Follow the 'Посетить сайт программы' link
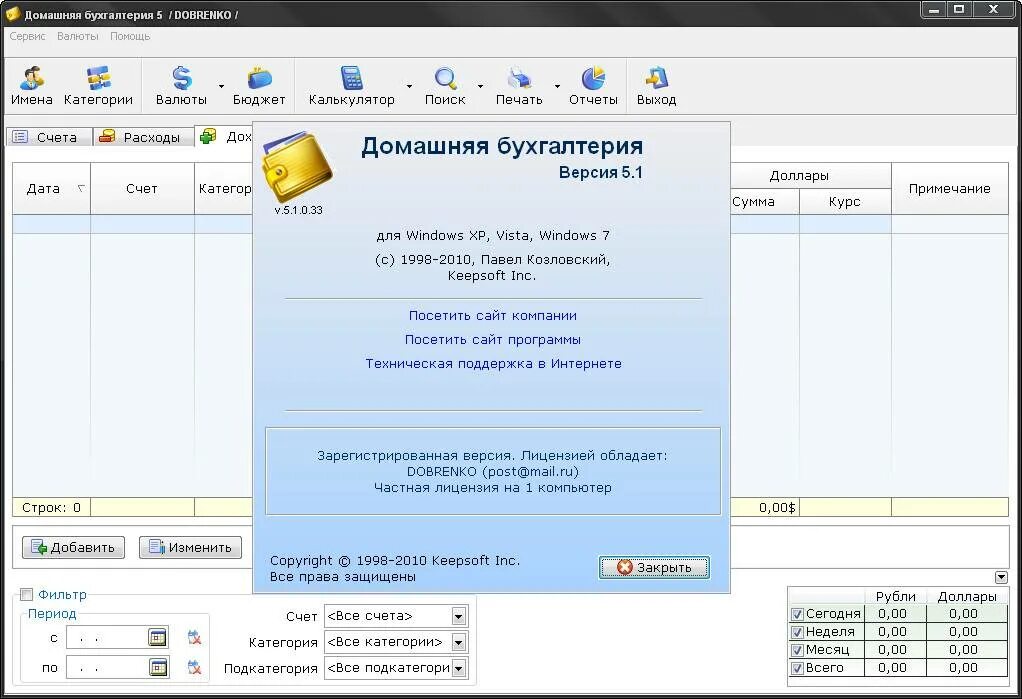The height and width of the screenshot is (699, 1022). [493, 340]
